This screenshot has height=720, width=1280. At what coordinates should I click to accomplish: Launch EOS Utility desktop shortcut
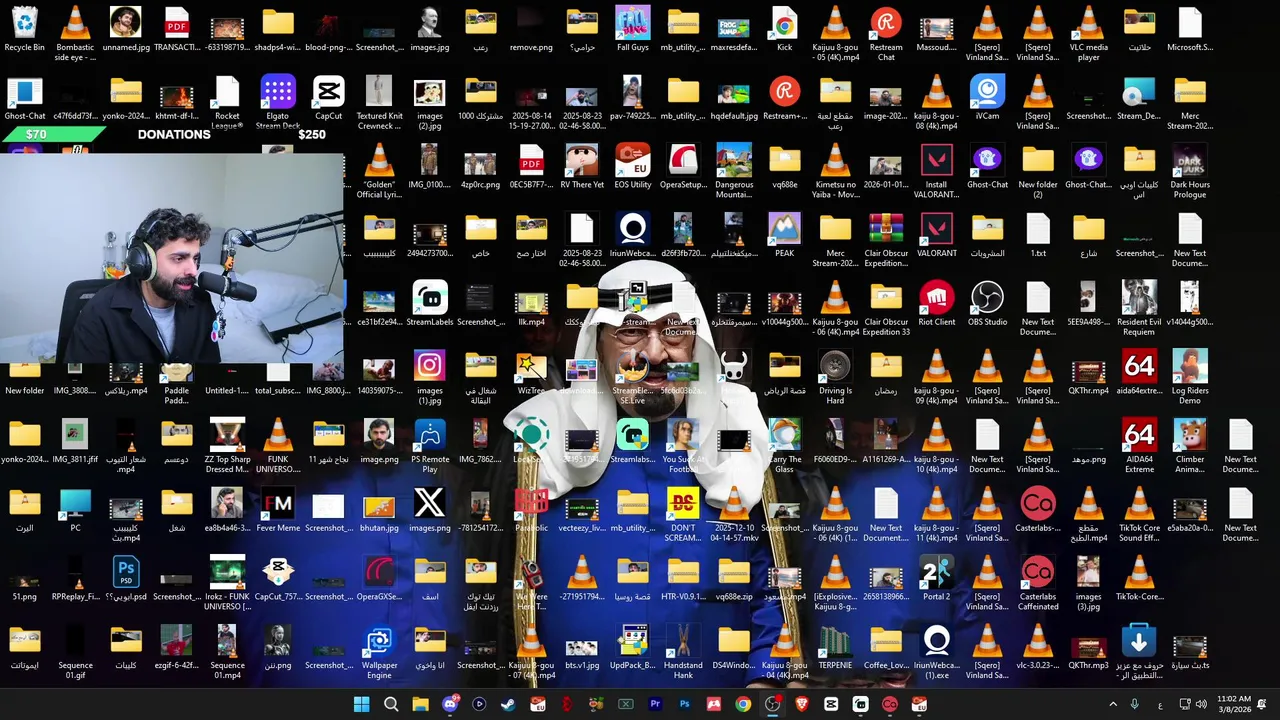pyautogui.click(x=632, y=167)
